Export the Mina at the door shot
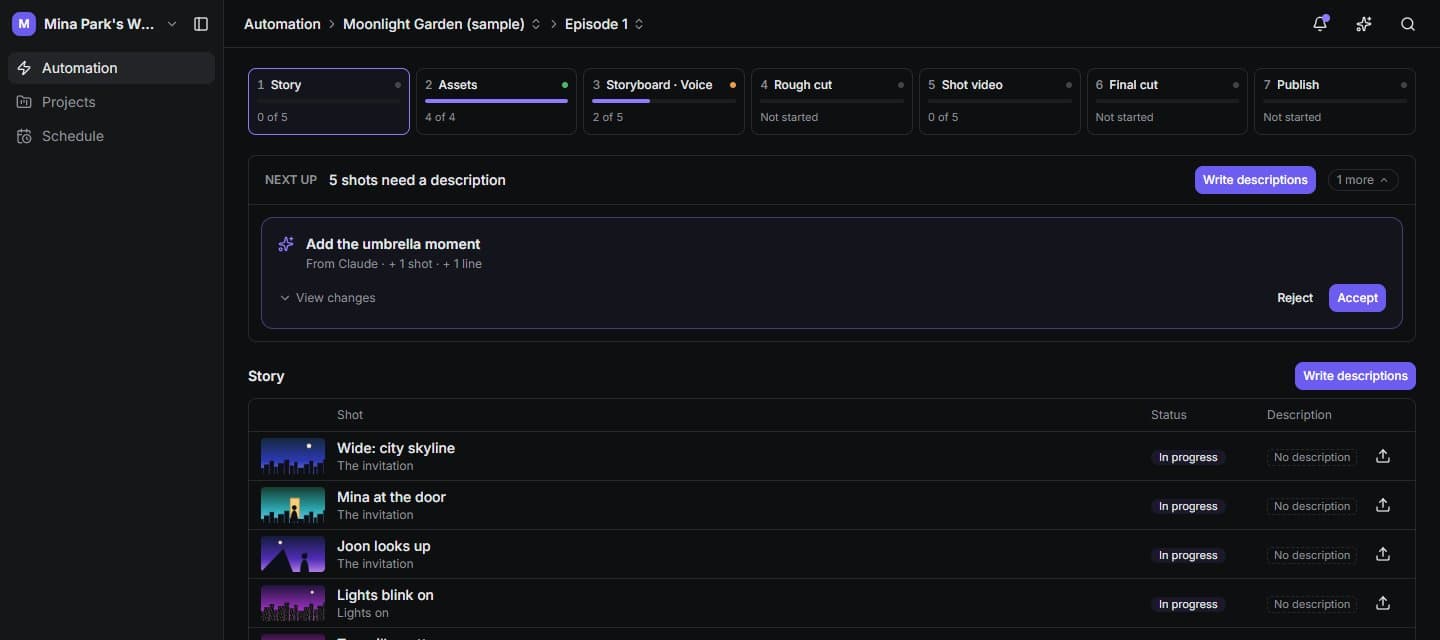Viewport: 1440px width, 640px height. click(1383, 505)
